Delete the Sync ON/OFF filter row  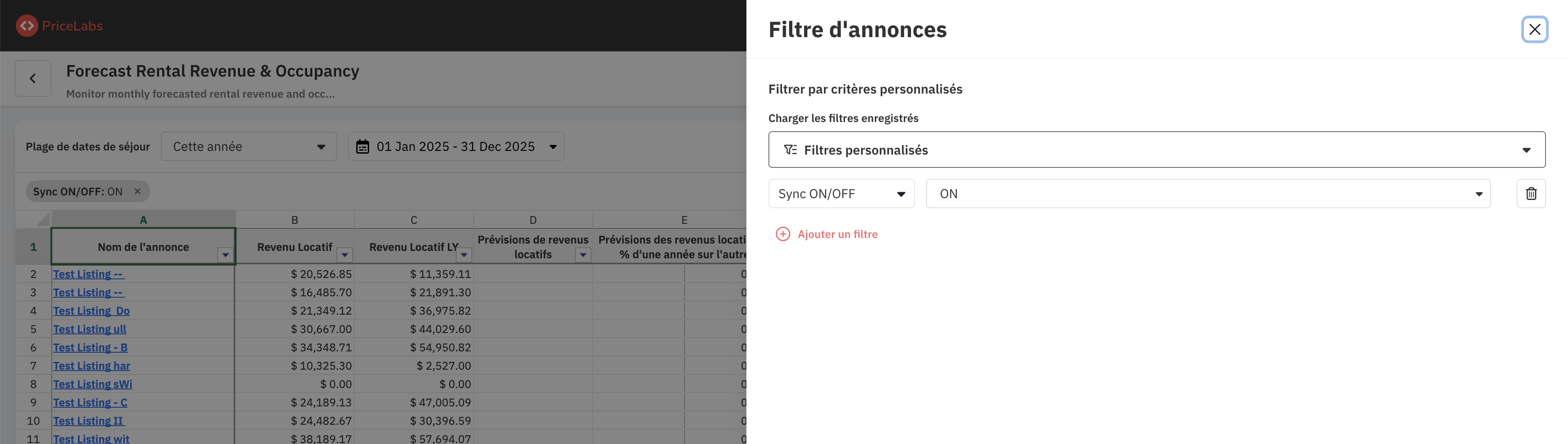click(x=1530, y=194)
